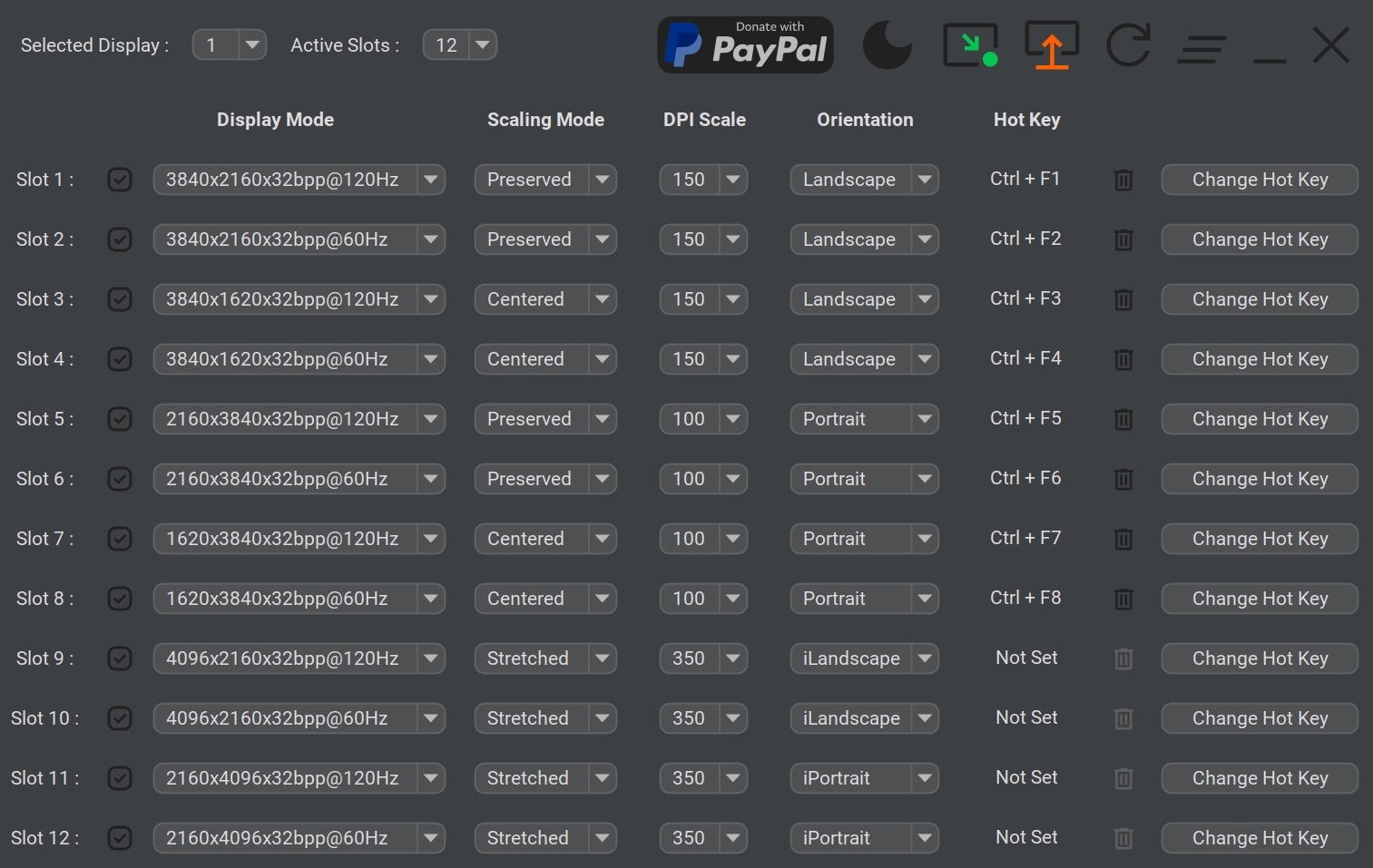
Task: Toggle the Slot 1 enable checkbox
Action: point(119,180)
